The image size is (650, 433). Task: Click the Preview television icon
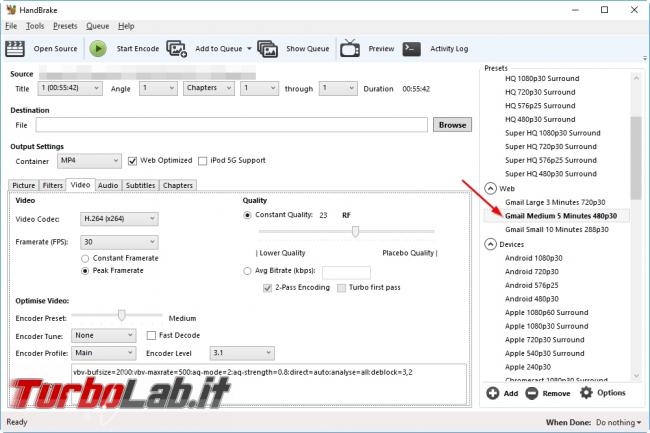tap(350, 48)
